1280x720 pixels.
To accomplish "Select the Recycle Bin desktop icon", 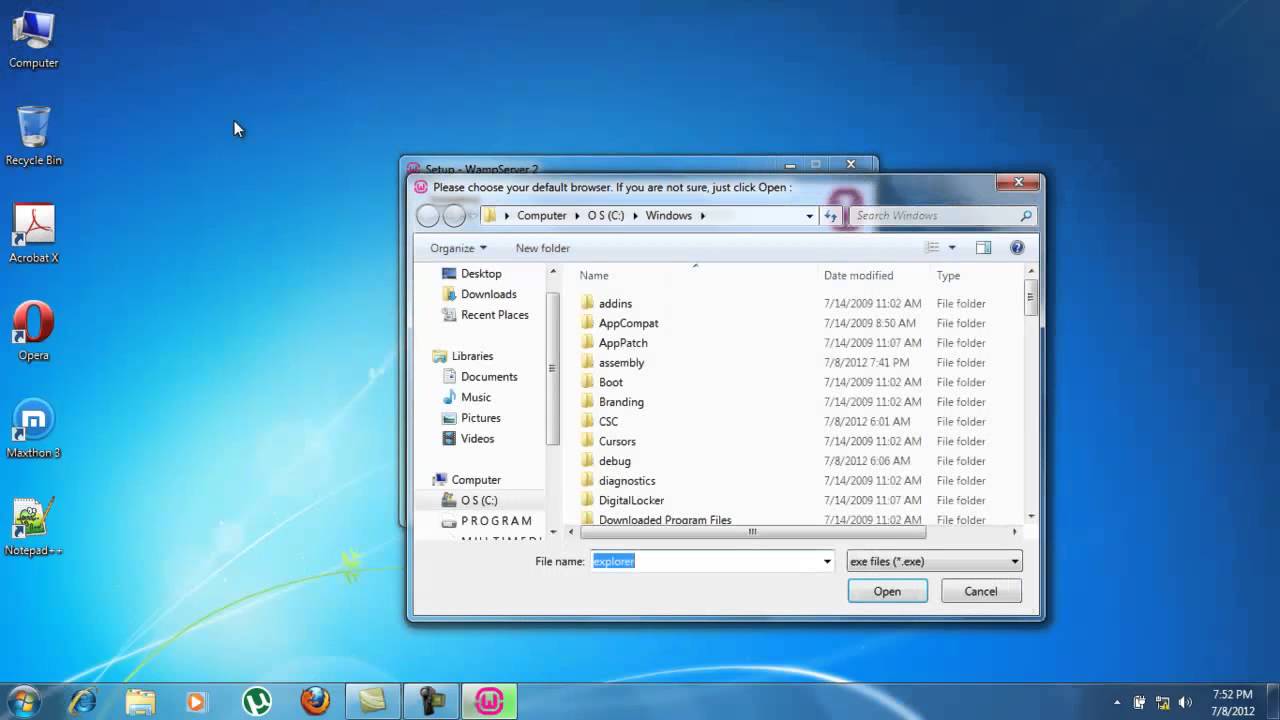I will (33, 136).
